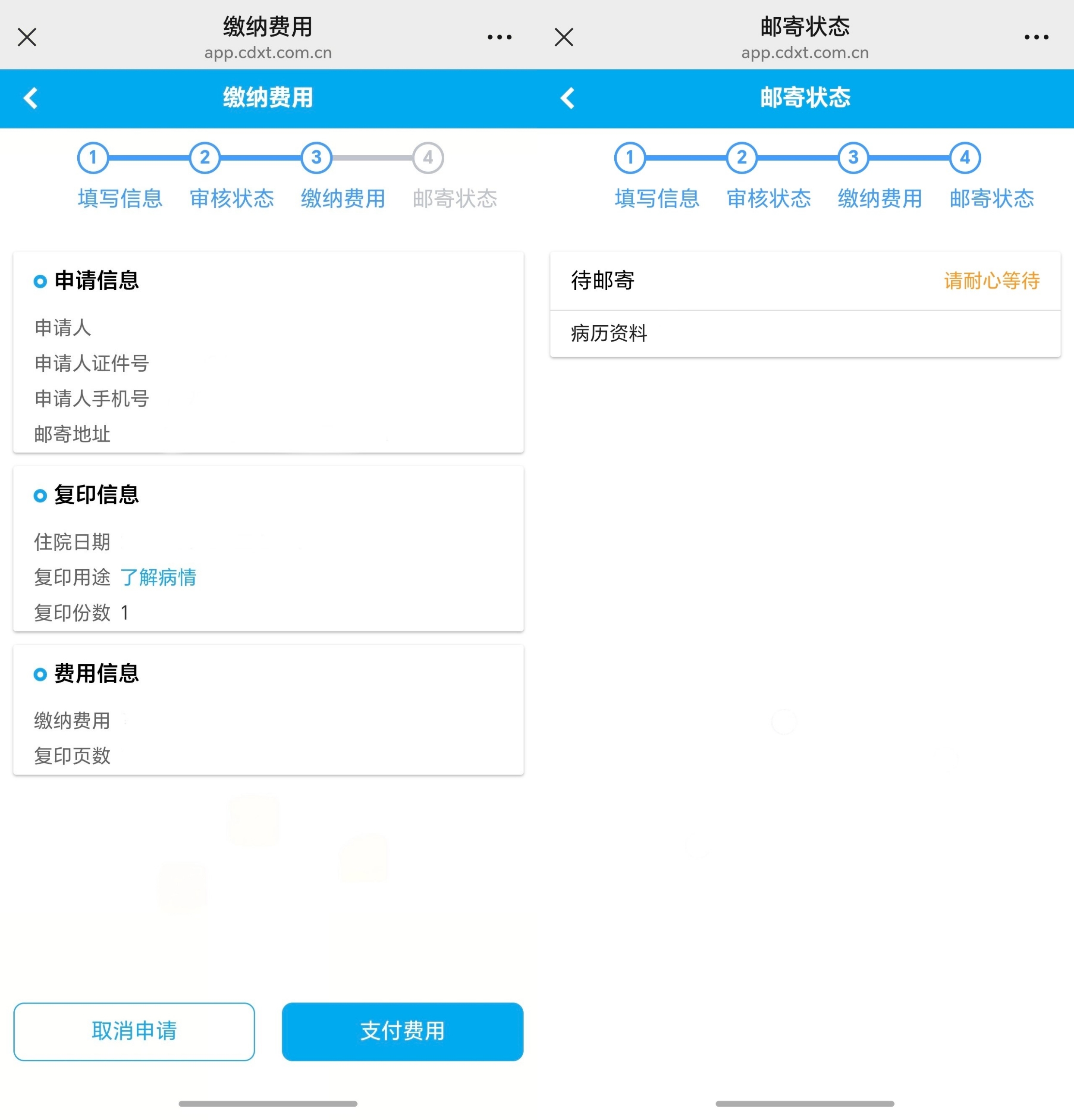Select step 1 circle on left page
Viewport: 1074px width, 1120px height.
93,158
